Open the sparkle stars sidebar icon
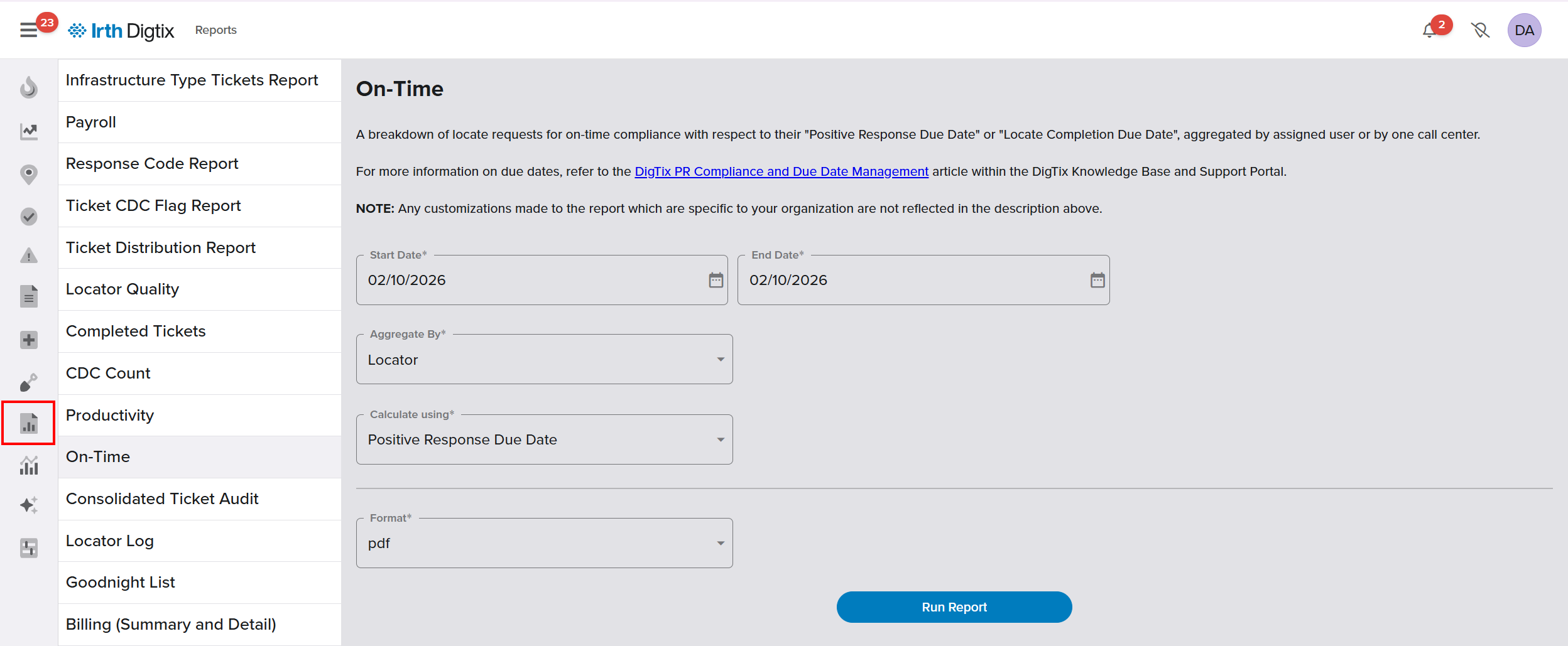 coord(29,505)
